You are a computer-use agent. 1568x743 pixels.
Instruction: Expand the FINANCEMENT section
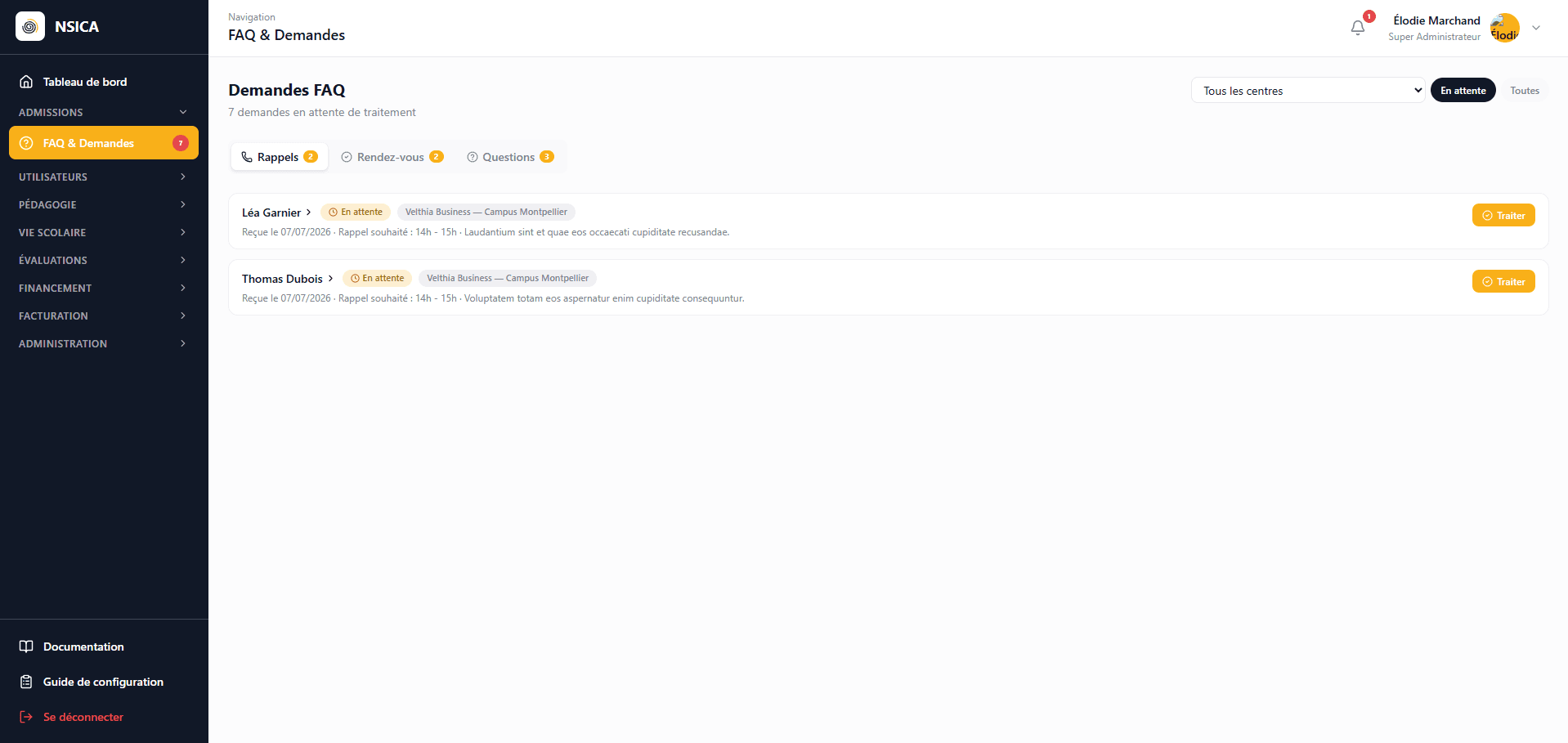pyautogui.click(x=104, y=288)
